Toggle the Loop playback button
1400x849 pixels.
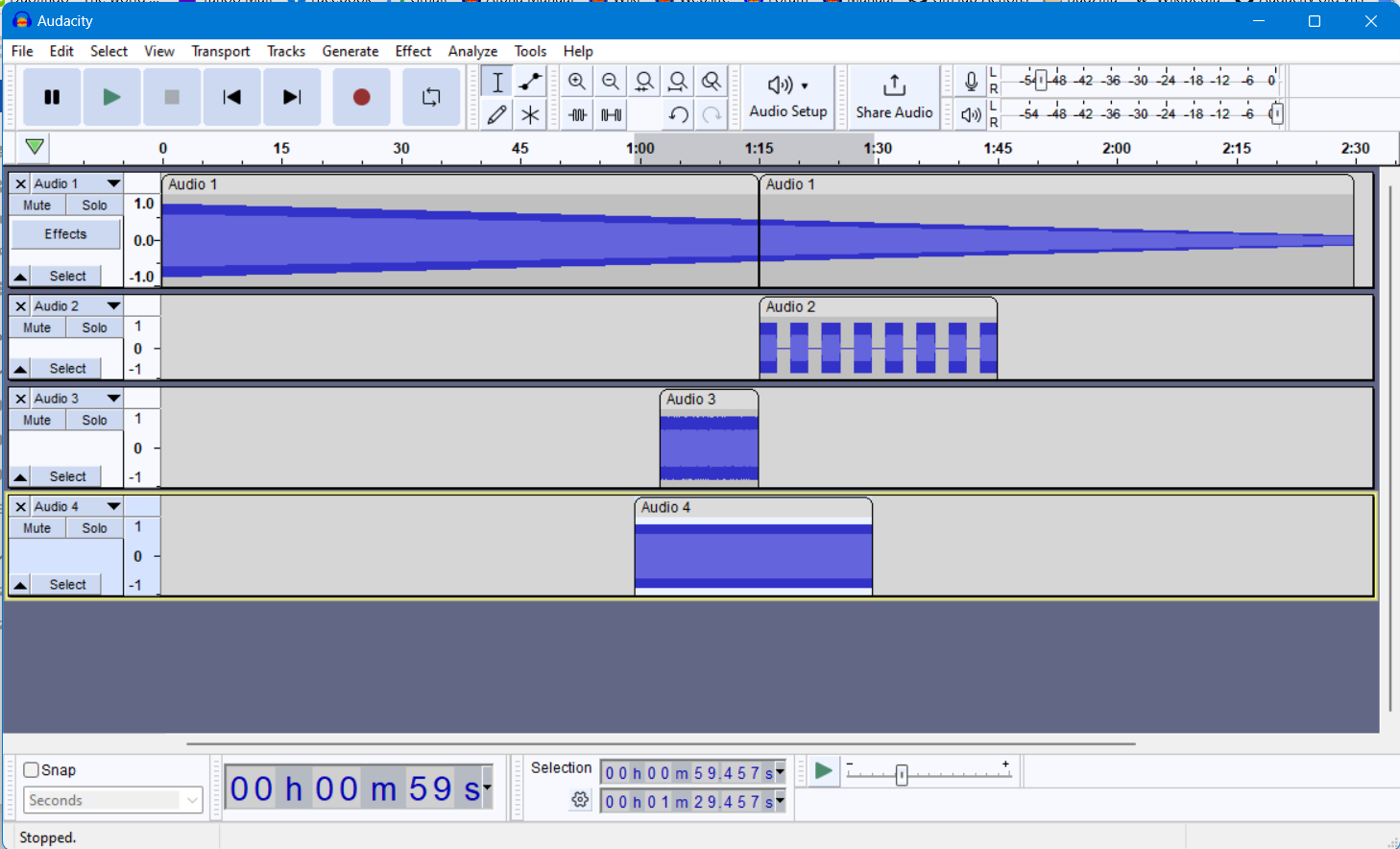pos(431,97)
